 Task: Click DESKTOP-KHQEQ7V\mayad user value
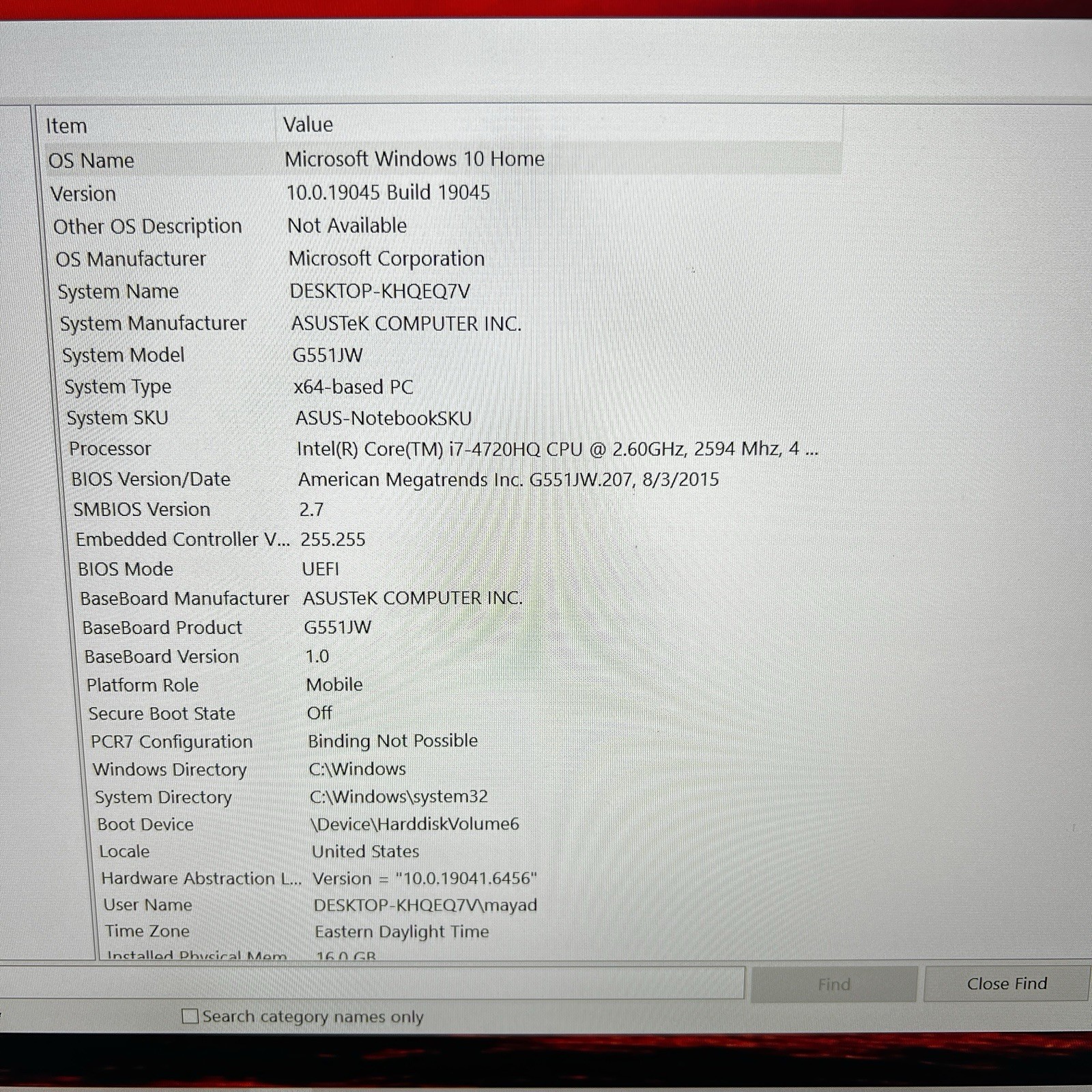tap(425, 905)
